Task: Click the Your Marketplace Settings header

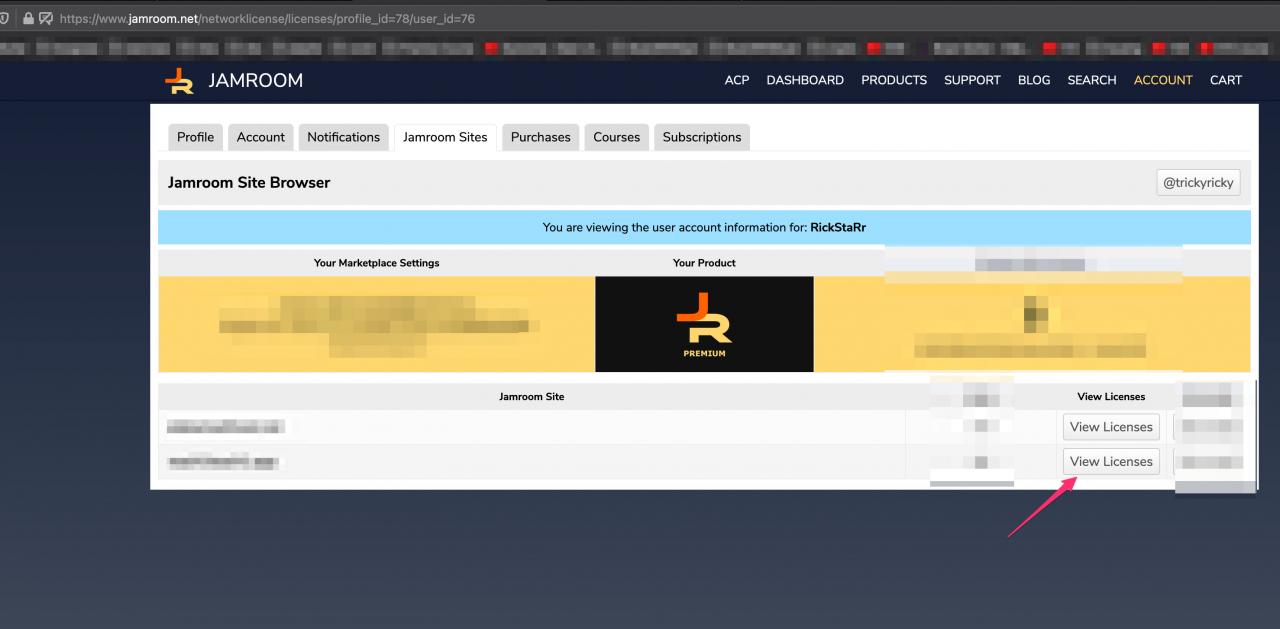Action: click(377, 263)
